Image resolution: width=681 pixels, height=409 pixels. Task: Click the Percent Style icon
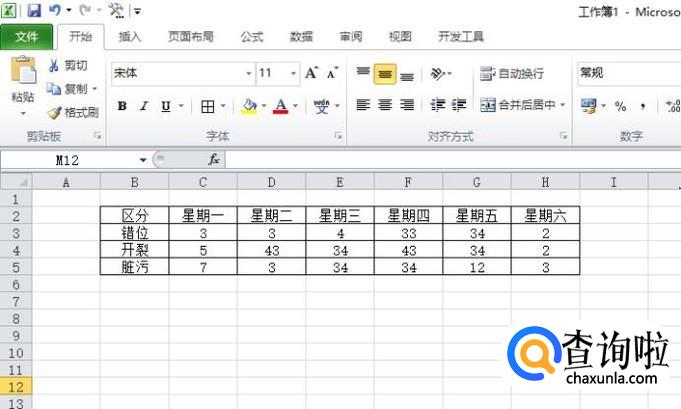pos(620,106)
